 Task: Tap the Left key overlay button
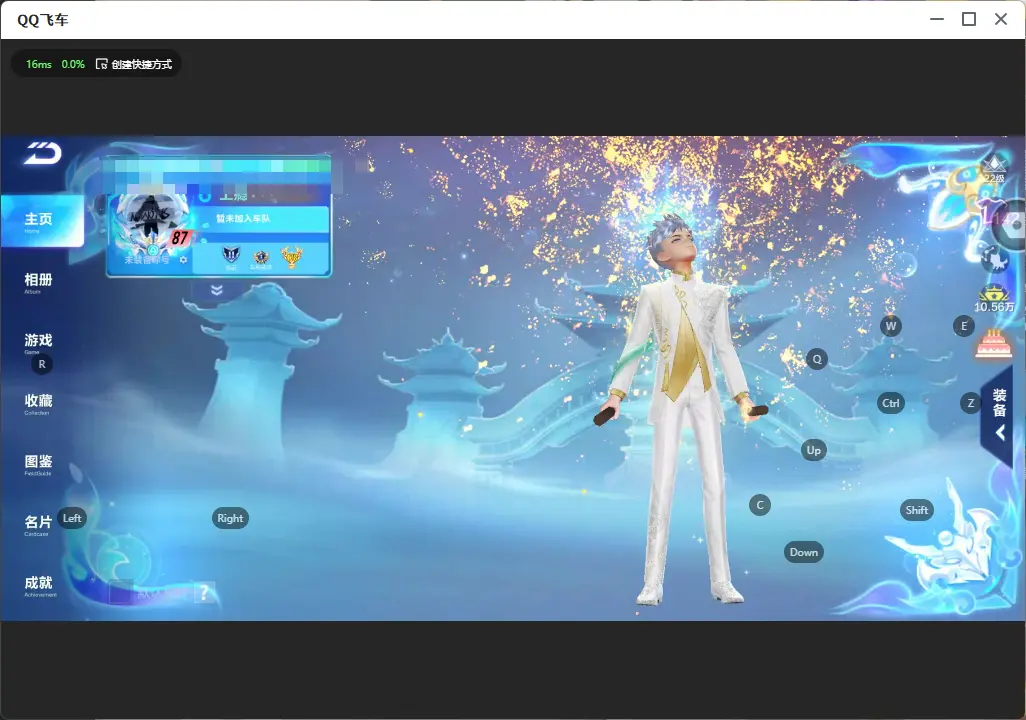coord(72,518)
